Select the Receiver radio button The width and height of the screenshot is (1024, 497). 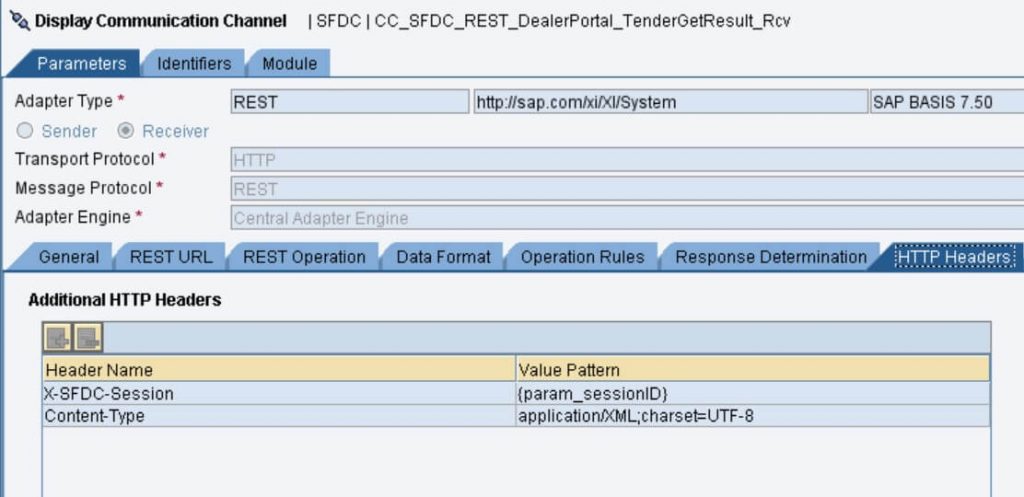tap(125, 131)
